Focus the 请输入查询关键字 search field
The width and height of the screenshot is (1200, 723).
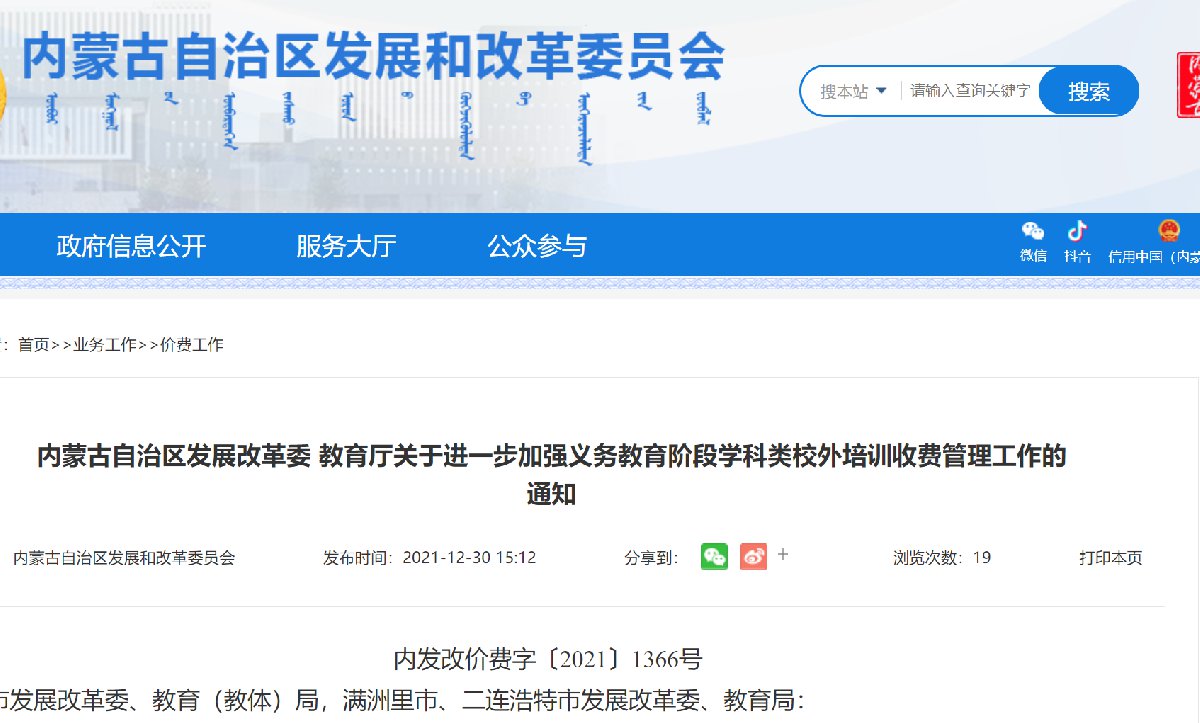(x=970, y=91)
